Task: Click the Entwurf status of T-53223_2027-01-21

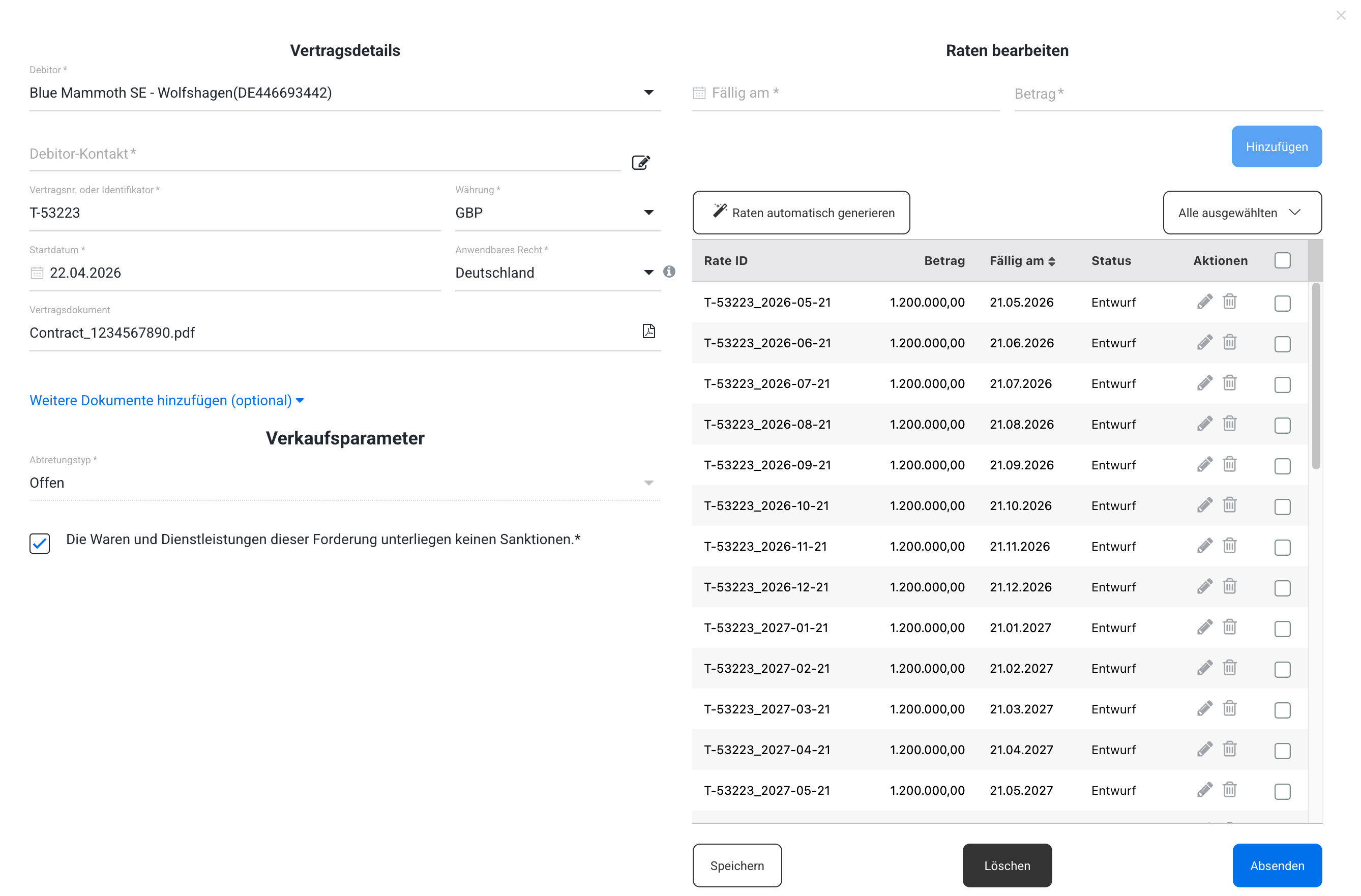Action: (1113, 628)
